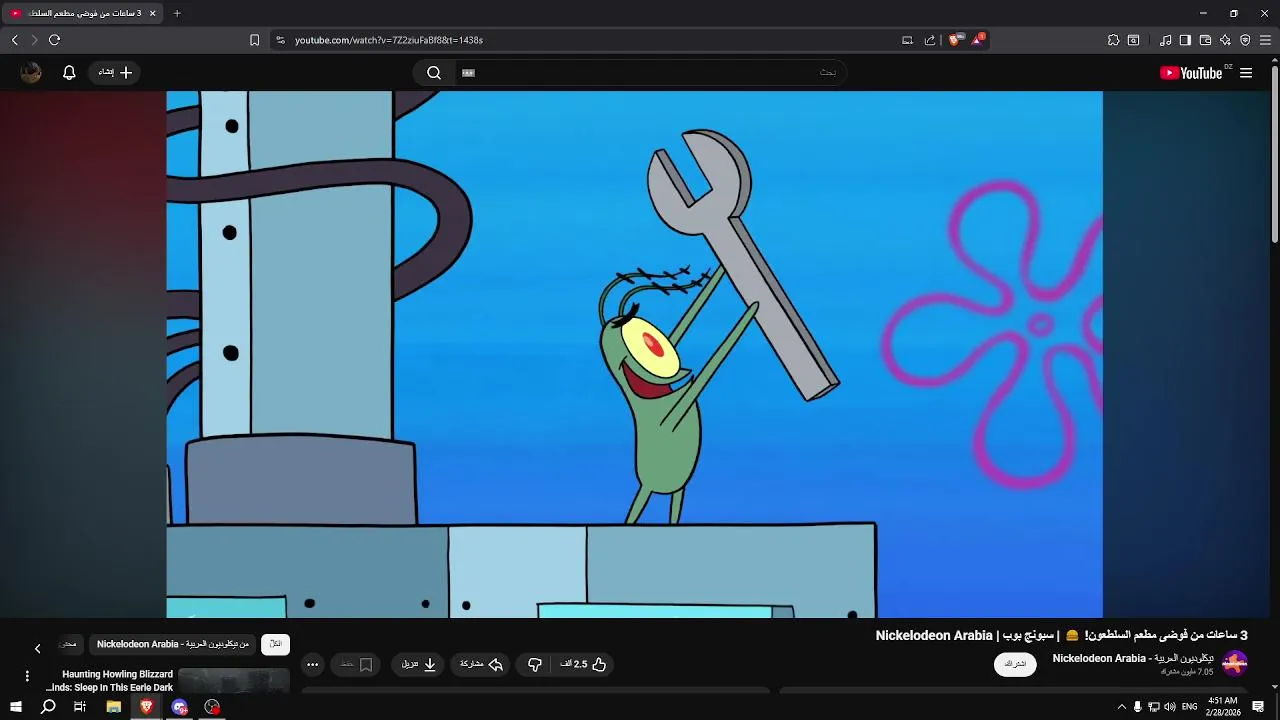The height and width of the screenshot is (720, 1280).
Task: Open the Create video button
Action: point(114,72)
